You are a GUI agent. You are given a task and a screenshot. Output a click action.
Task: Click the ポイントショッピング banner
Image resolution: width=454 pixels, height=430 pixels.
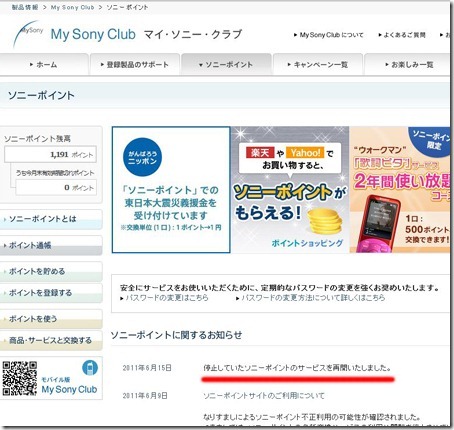[x=290, y=190]
